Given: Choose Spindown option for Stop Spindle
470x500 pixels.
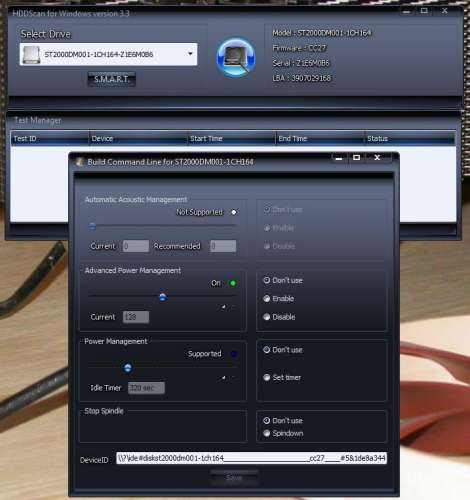Looking at the screenshot, I should pos(283,433).
